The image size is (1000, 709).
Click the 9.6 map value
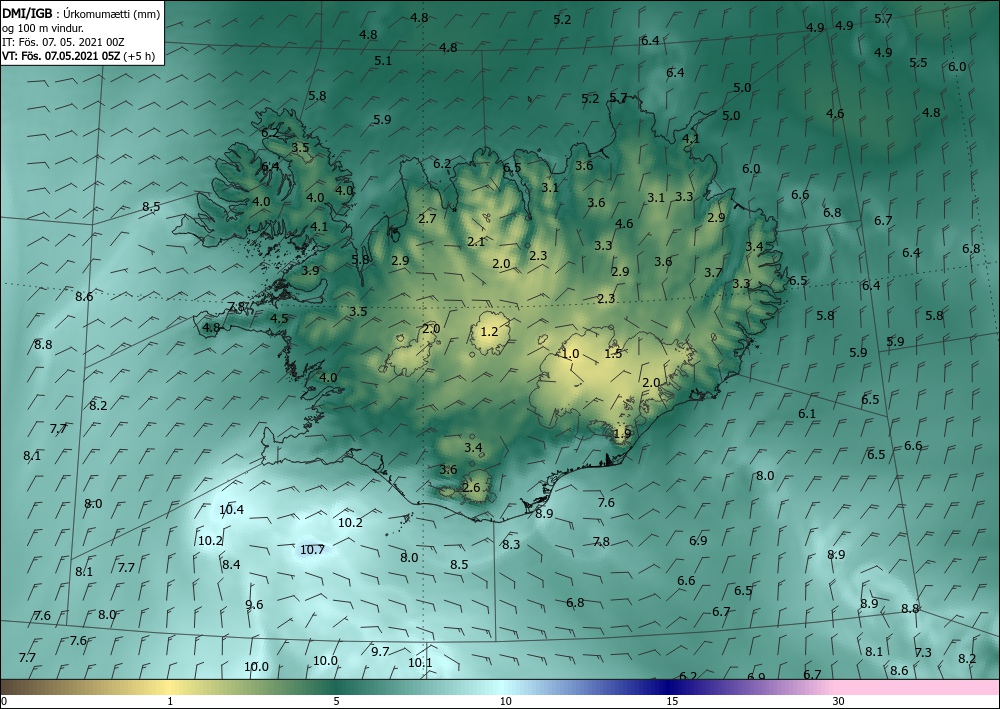tap(254, 604)
